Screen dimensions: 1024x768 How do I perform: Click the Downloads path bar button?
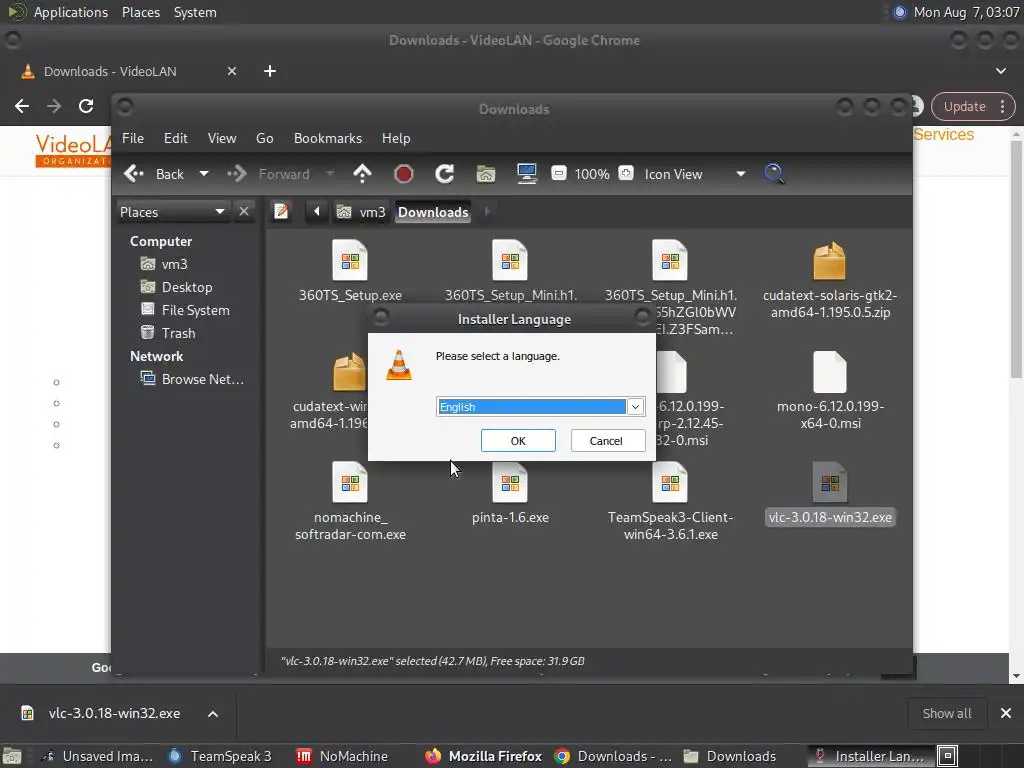[x=433, y=212]
